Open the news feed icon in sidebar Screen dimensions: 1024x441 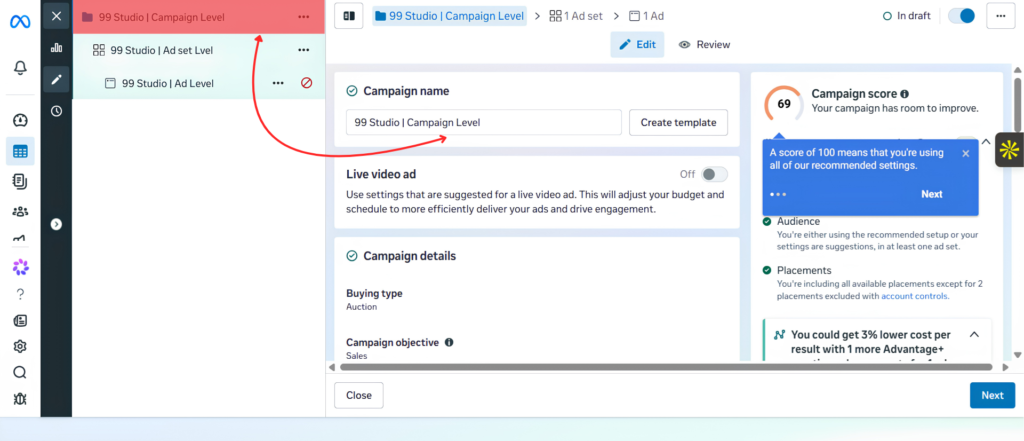(20, 320)
